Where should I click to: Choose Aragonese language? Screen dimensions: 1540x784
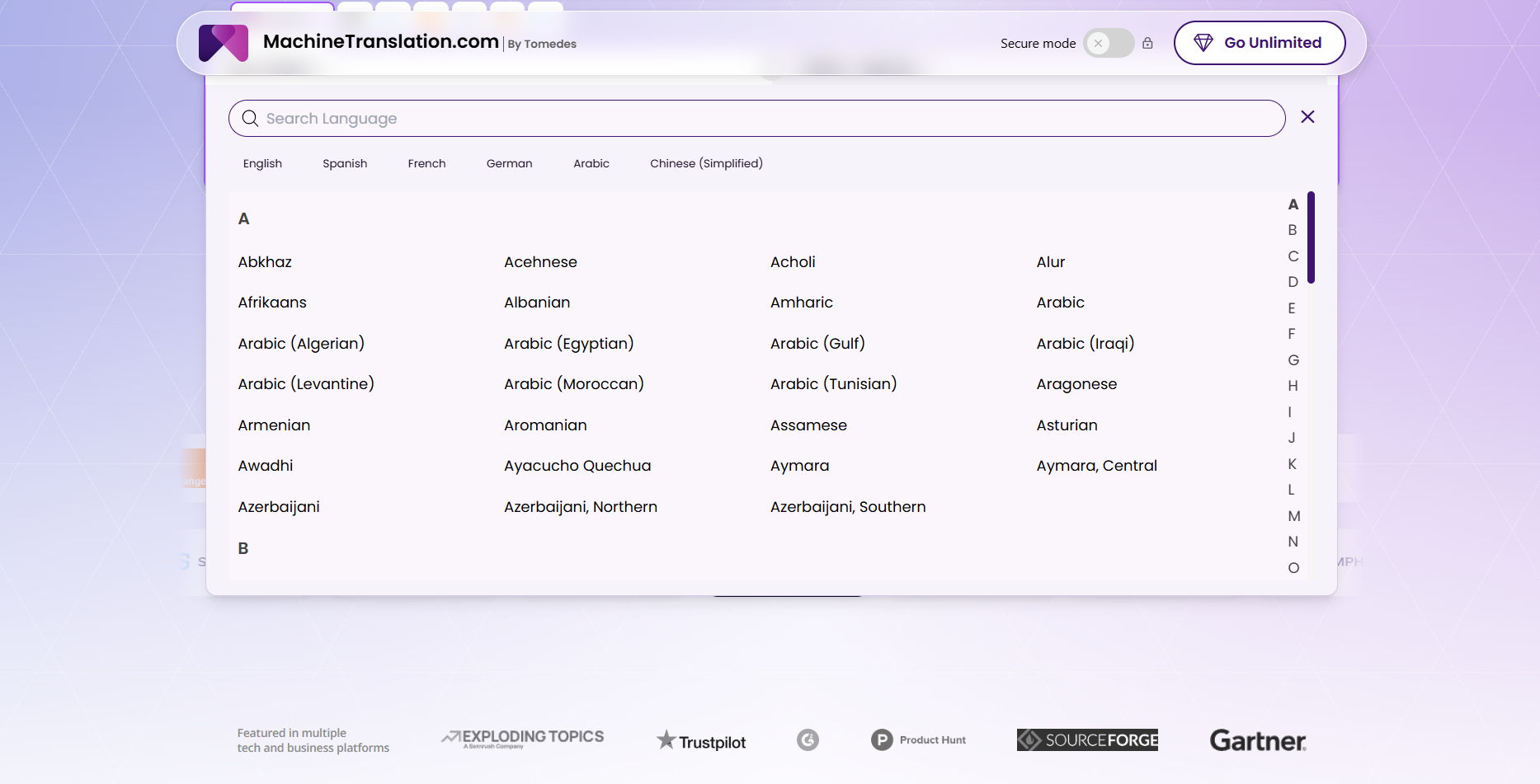pyautogui.click(x=1076, y=384)
